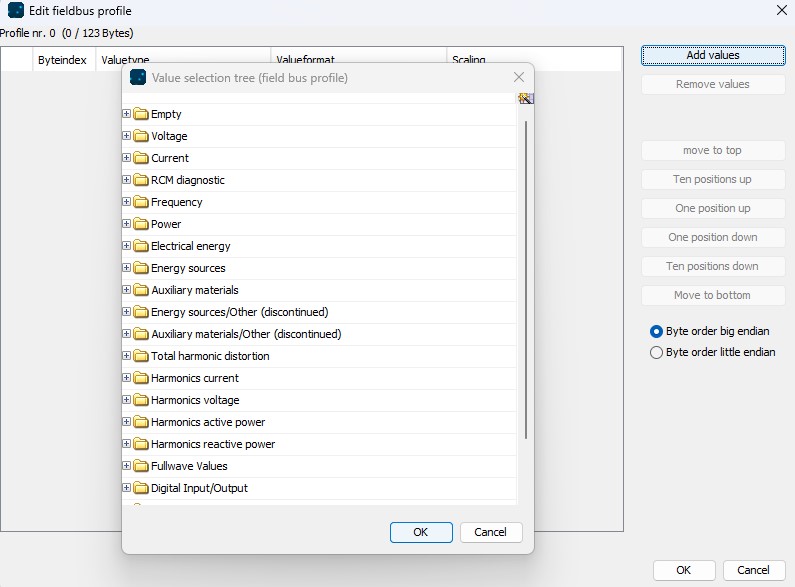The height and width of the screenshot is (587, 795).
Task: Expand the Total harmonic distortion node
Action: click(127, 356)
